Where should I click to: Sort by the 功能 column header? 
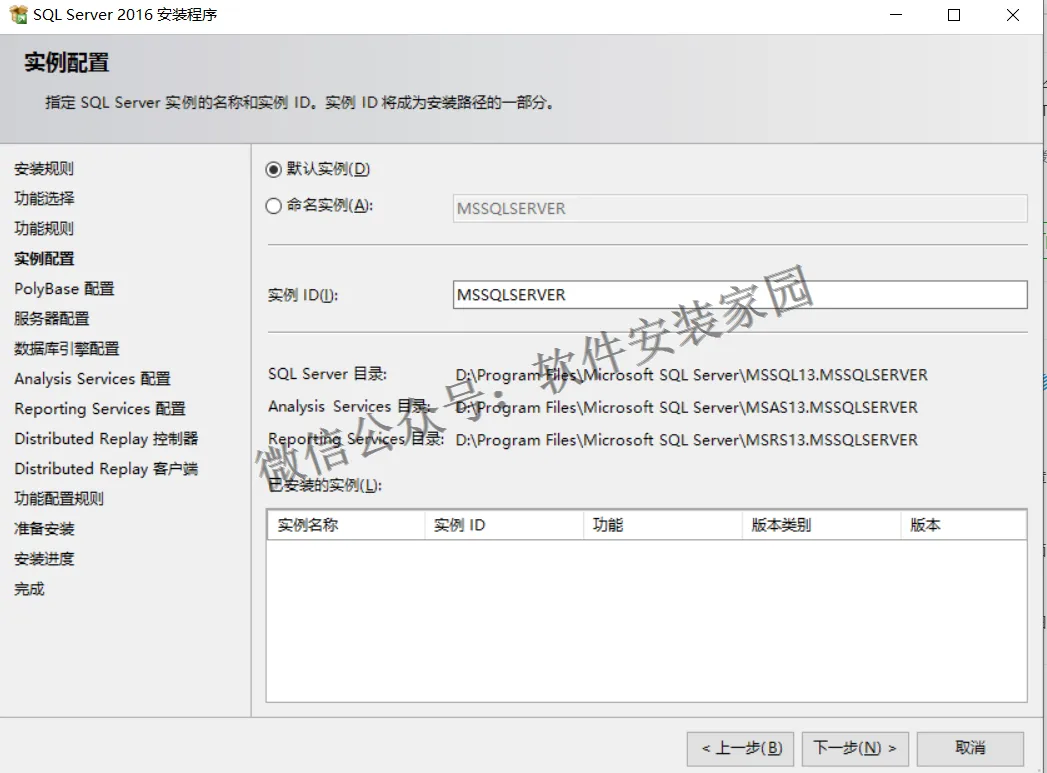click(662, 525)
